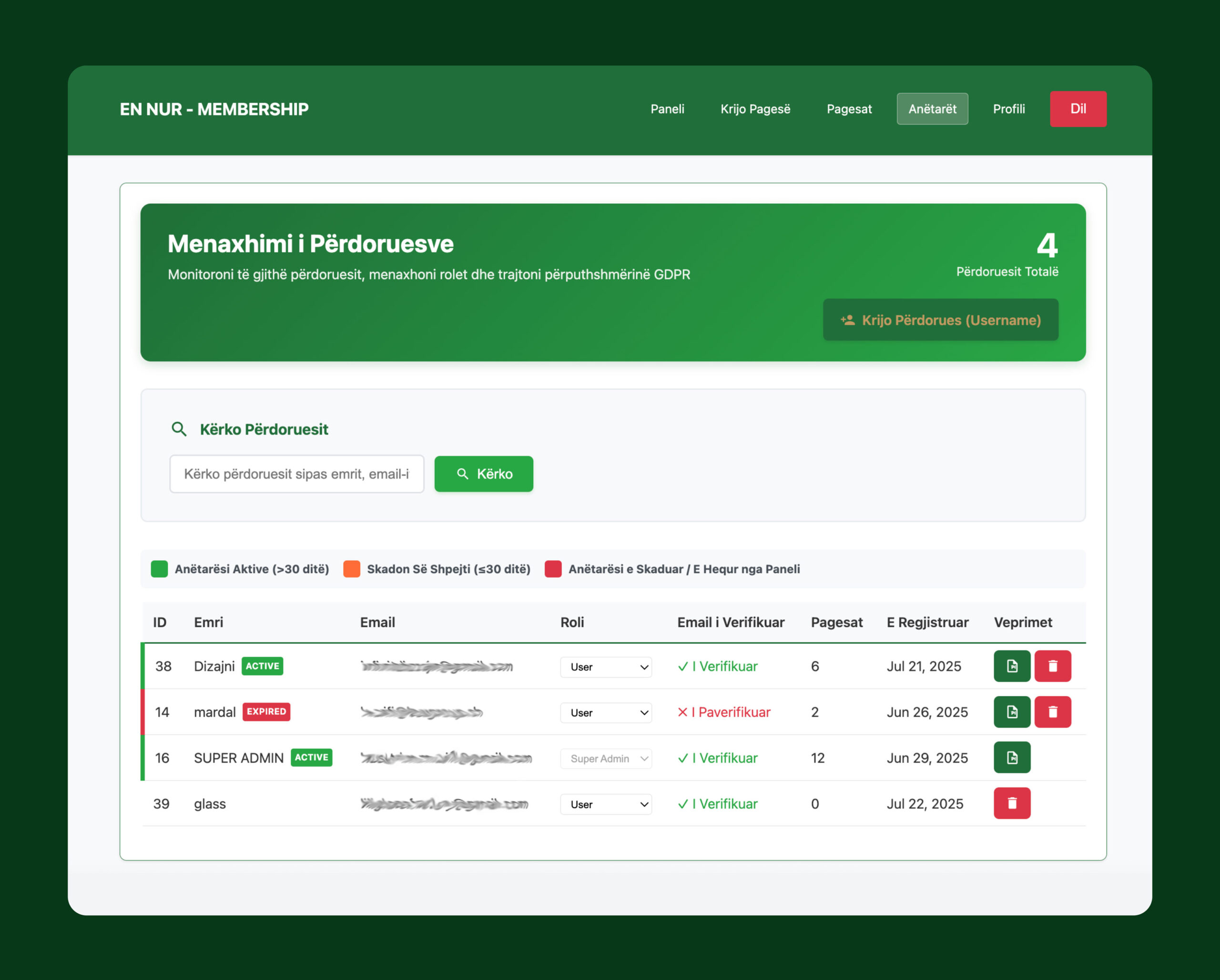Image resolution: width=1220 pixels, height=980 pixels.
Task: Focus the user search input field
Action: tap(296, 474)
